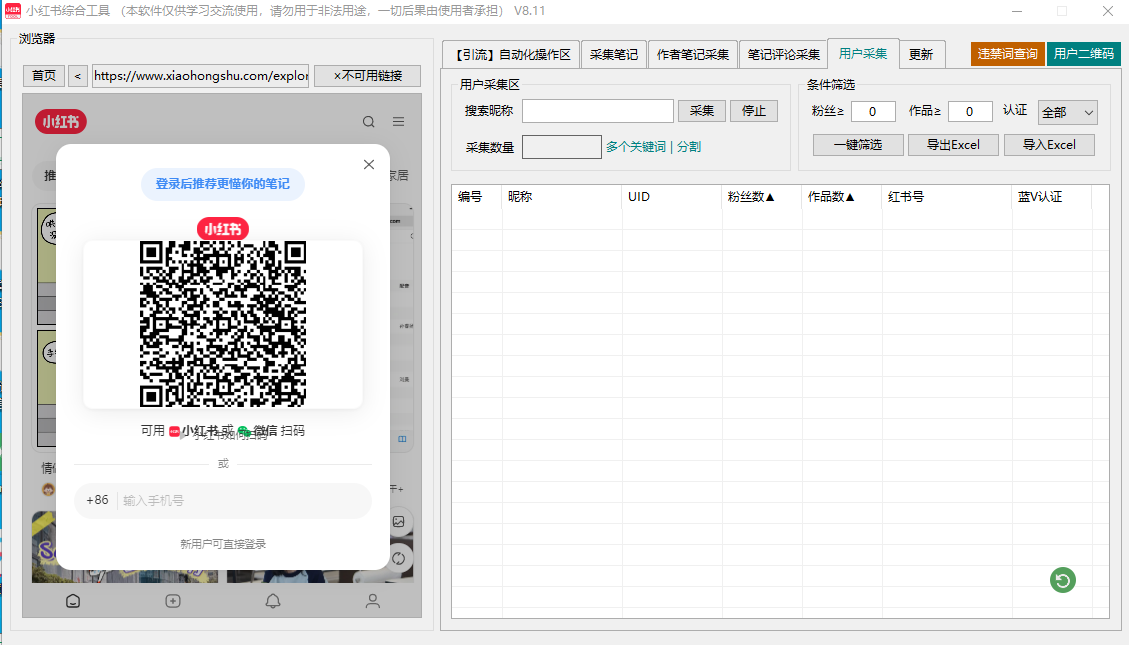Switch to the 采集笔记 tab
The width and height of the screenshot is (1129, 645).
pos(614,54)
